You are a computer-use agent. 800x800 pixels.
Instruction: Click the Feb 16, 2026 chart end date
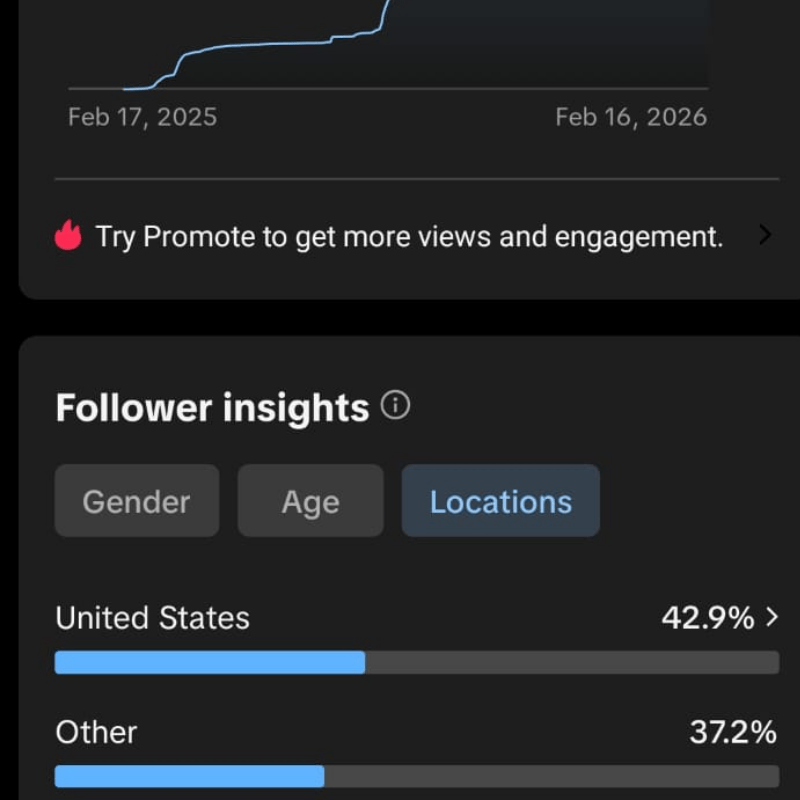[x=631, y=117]
